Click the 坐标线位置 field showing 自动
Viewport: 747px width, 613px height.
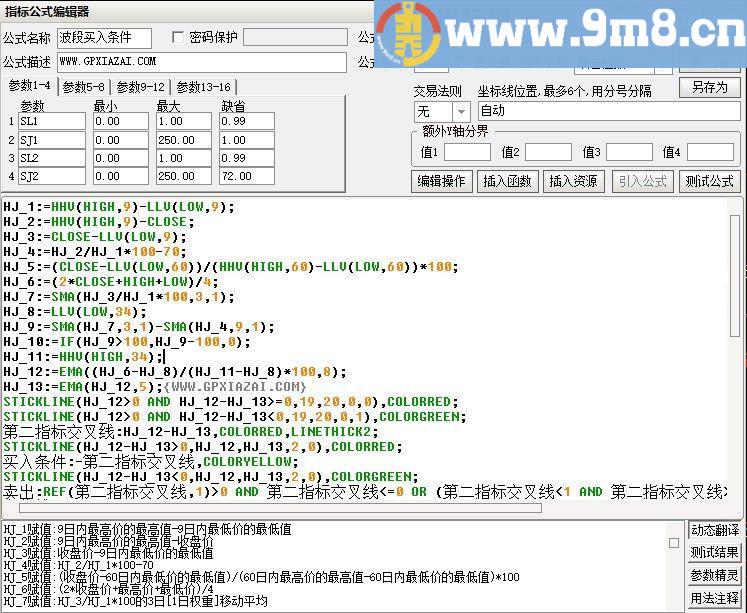click(x=609, y=111)
